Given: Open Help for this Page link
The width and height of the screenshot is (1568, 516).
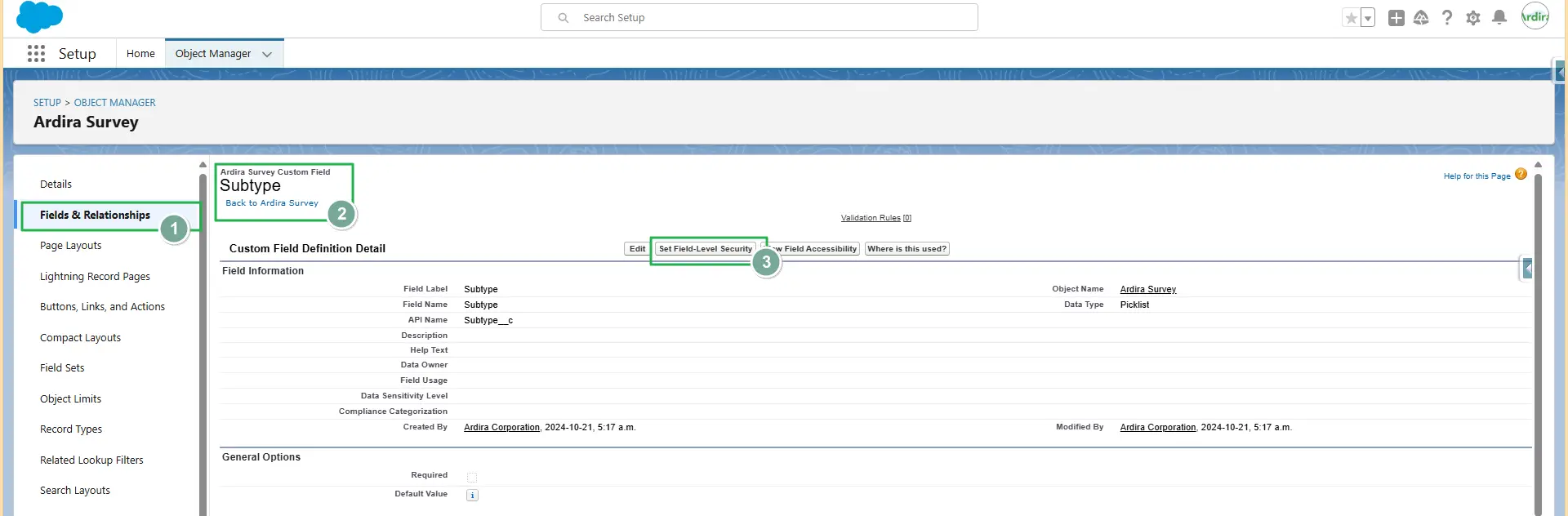Looking at the screenshot, I should click(1477, 176).
